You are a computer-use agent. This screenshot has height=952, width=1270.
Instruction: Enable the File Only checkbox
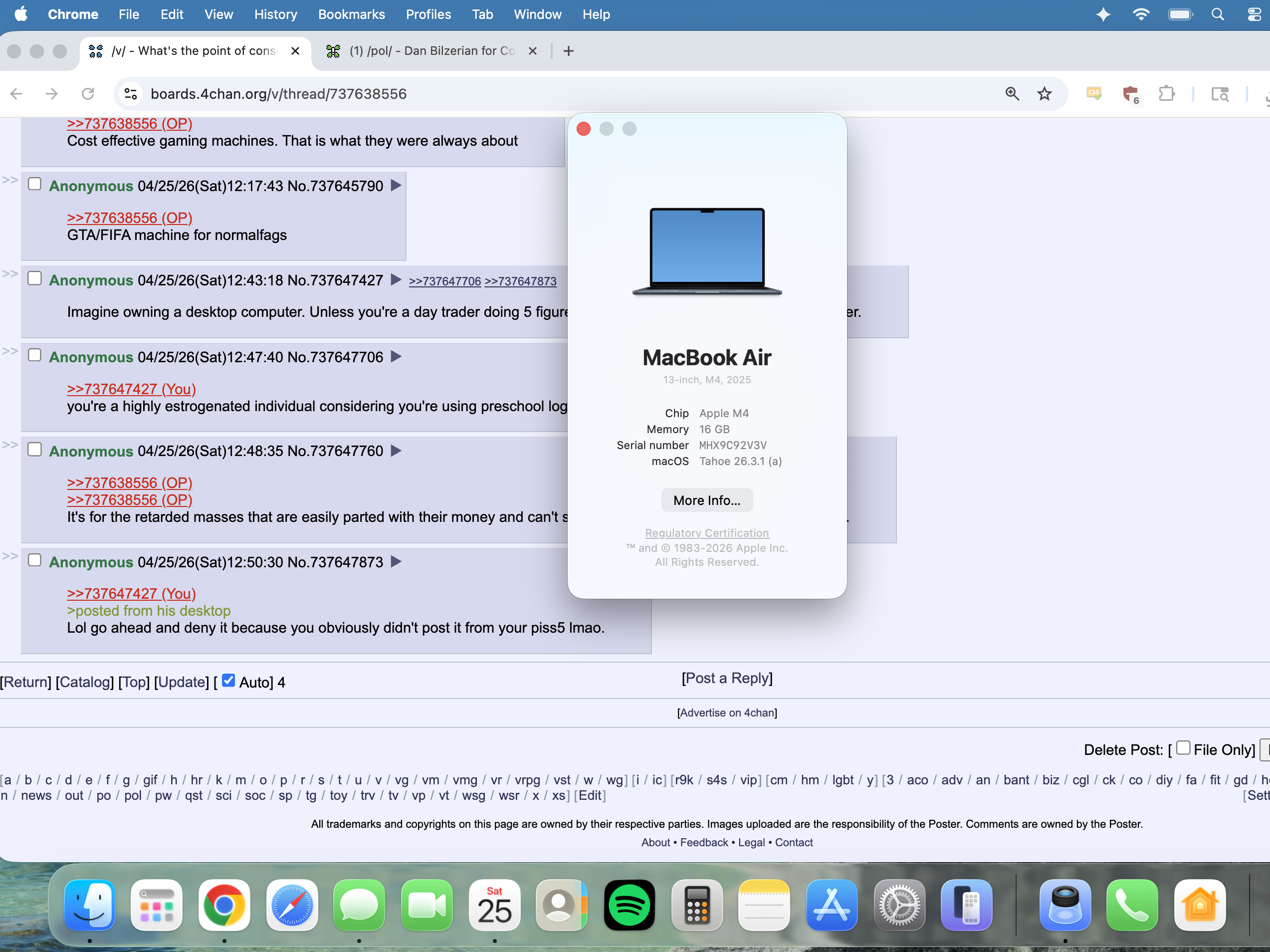[x=1183, y=748]
